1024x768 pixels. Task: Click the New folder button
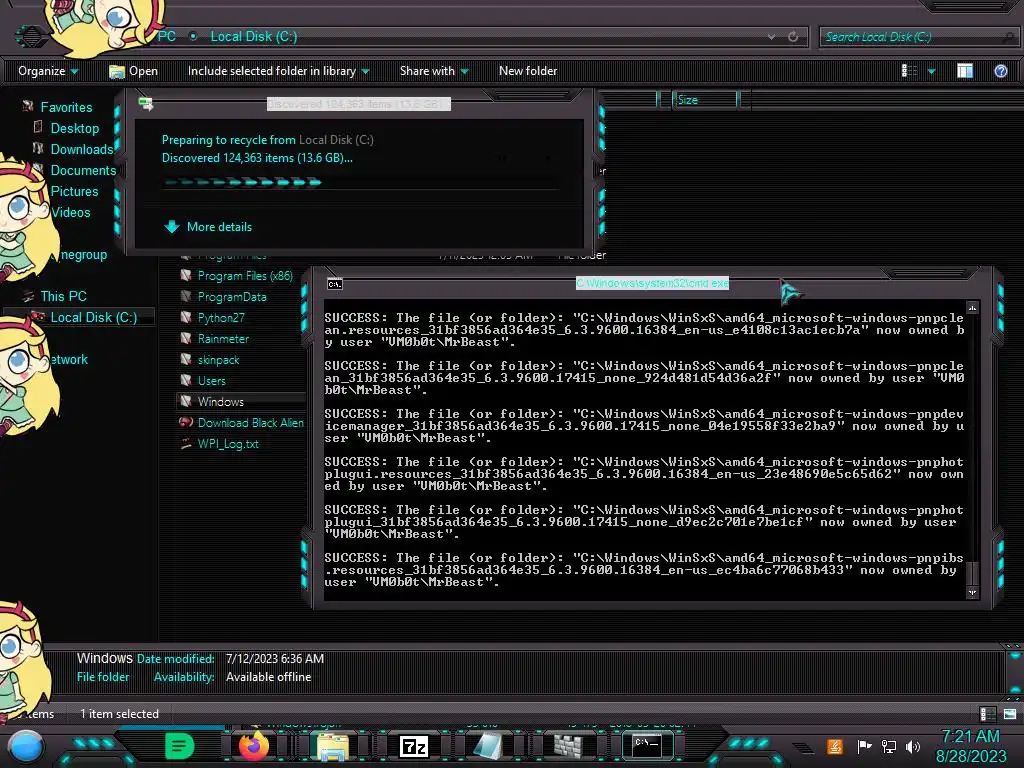(x=528, y=71)
